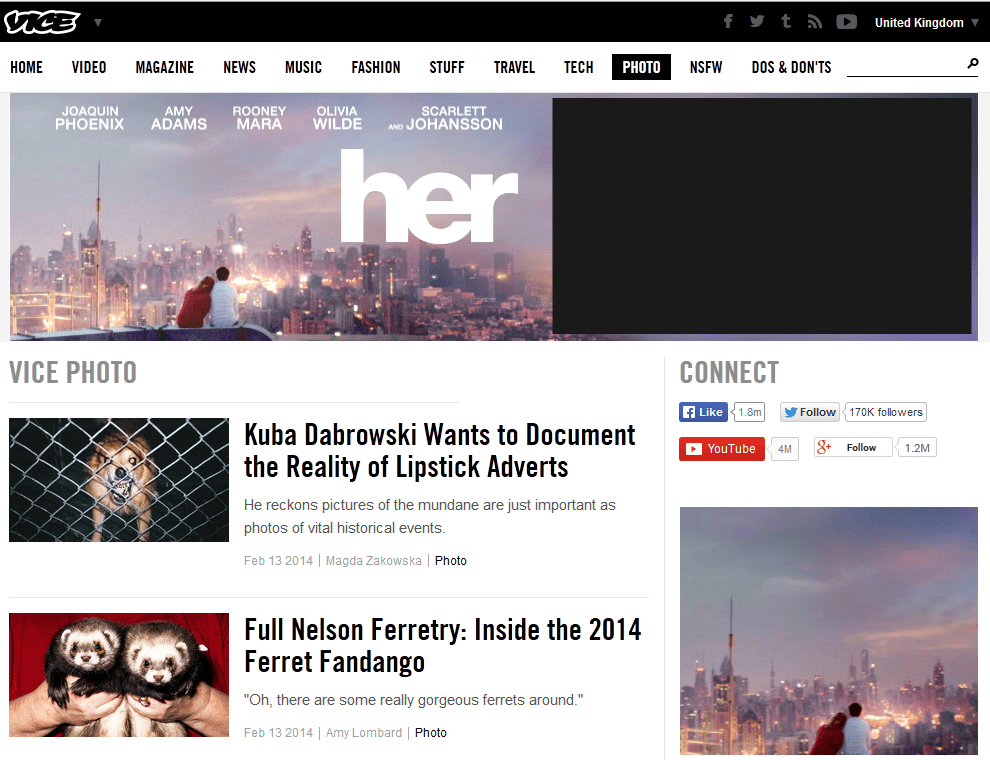Click the dark video player area in banner

coord(761,216)
